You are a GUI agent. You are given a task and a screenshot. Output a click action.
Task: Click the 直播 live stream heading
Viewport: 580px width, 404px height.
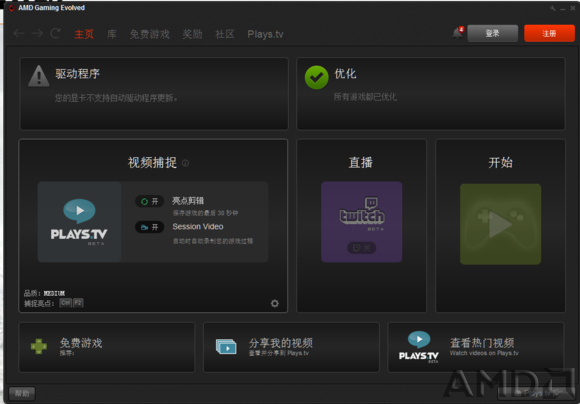point(361,163)
